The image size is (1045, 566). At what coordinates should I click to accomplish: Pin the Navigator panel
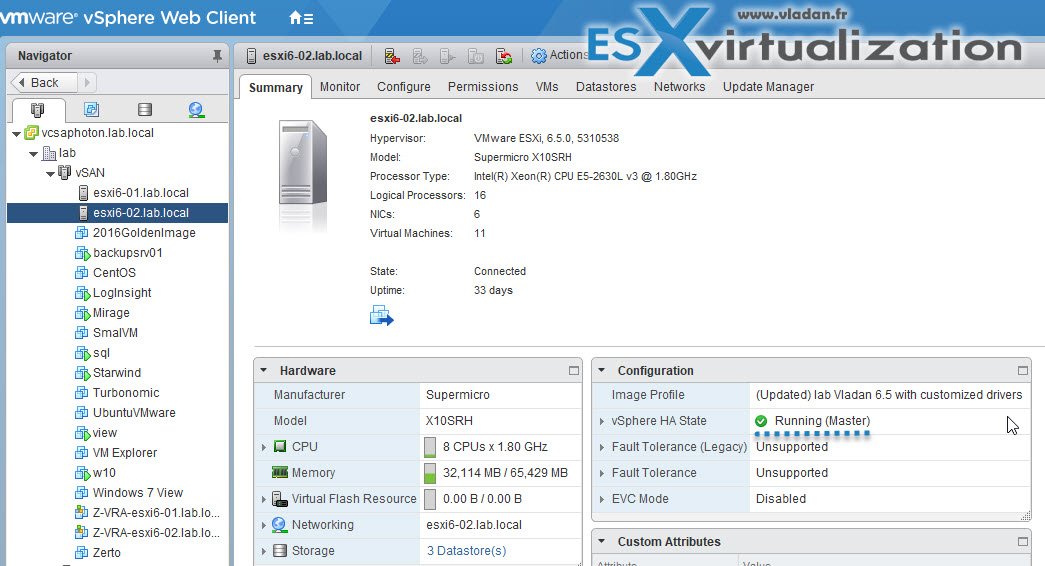[x=217, y=56]
